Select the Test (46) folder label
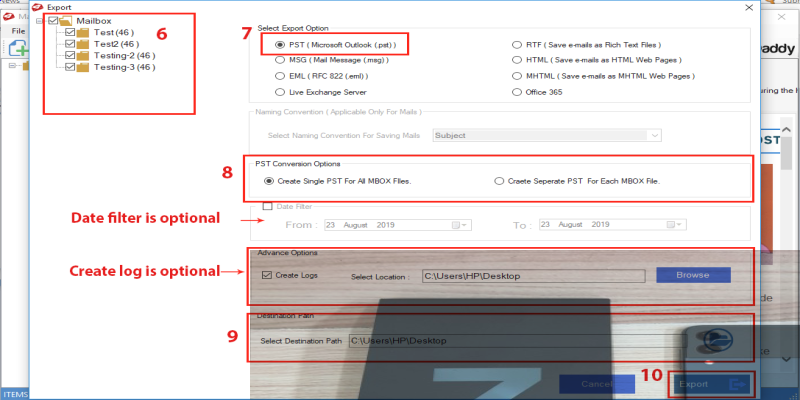This screenshot has width=800, height=400. [114, 33]
